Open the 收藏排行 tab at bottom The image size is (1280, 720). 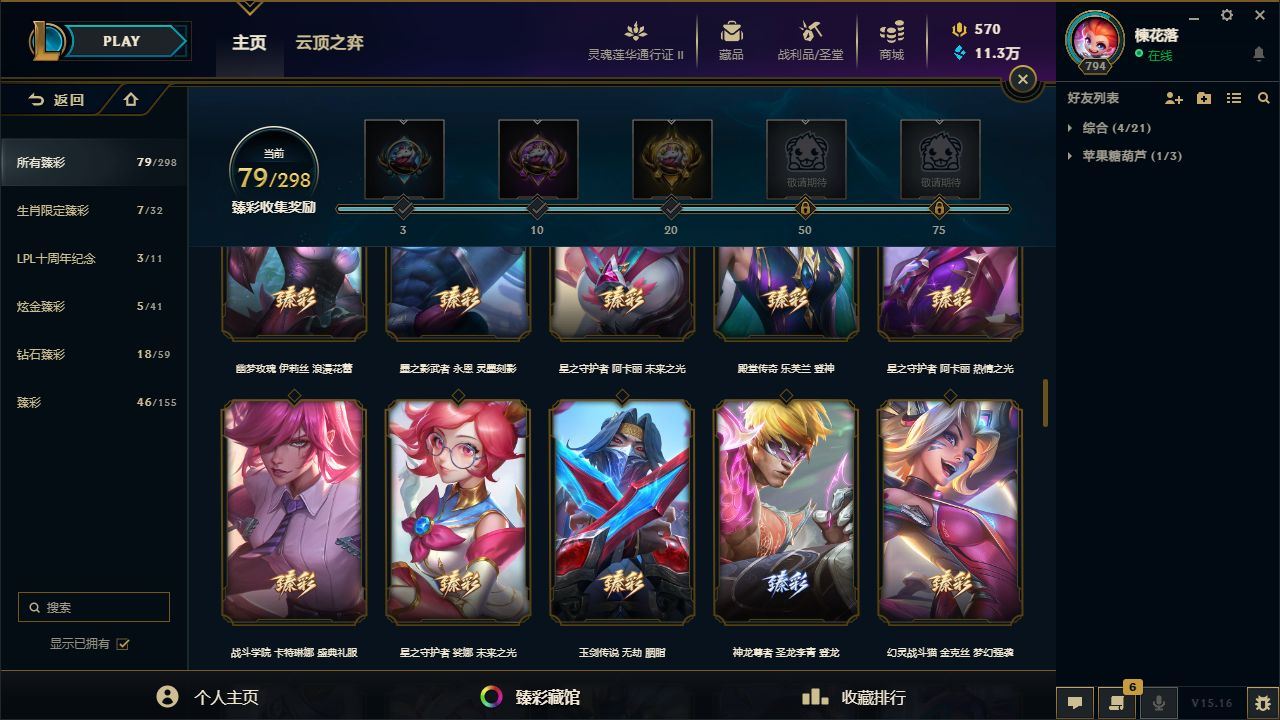pyautogui.click(x=854, y=697)
